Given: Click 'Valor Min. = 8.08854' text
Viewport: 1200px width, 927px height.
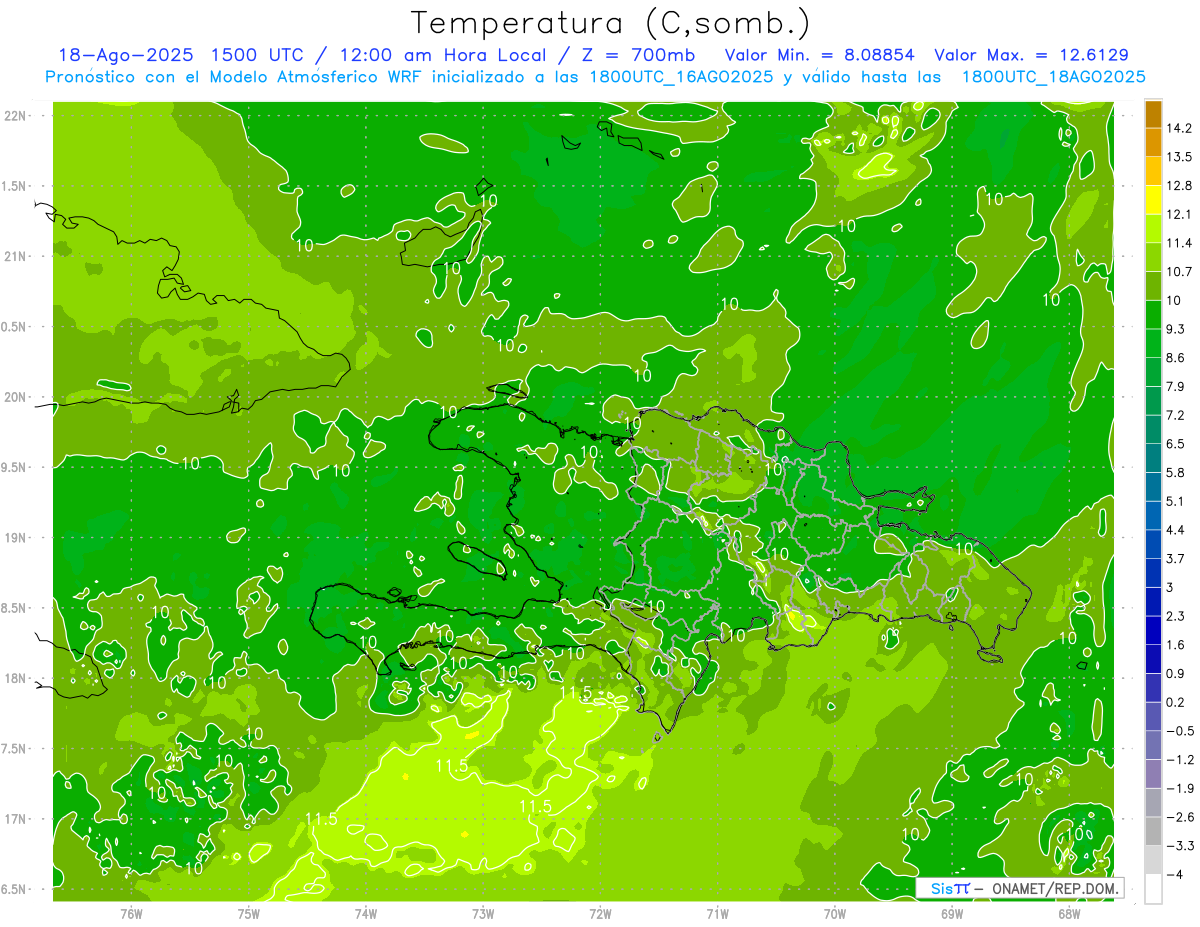Looking at the screenshot, I should click(x=819, y=55).
